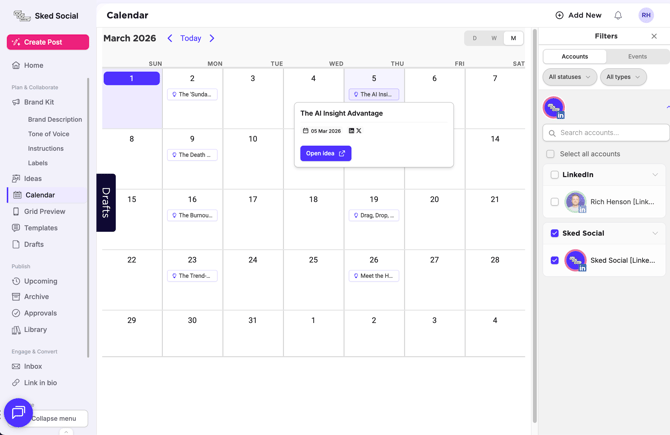The width and height of the screenshot is (670, 435).
Task: Switch to the Accounts filter tab
Action: pos(575,56)
